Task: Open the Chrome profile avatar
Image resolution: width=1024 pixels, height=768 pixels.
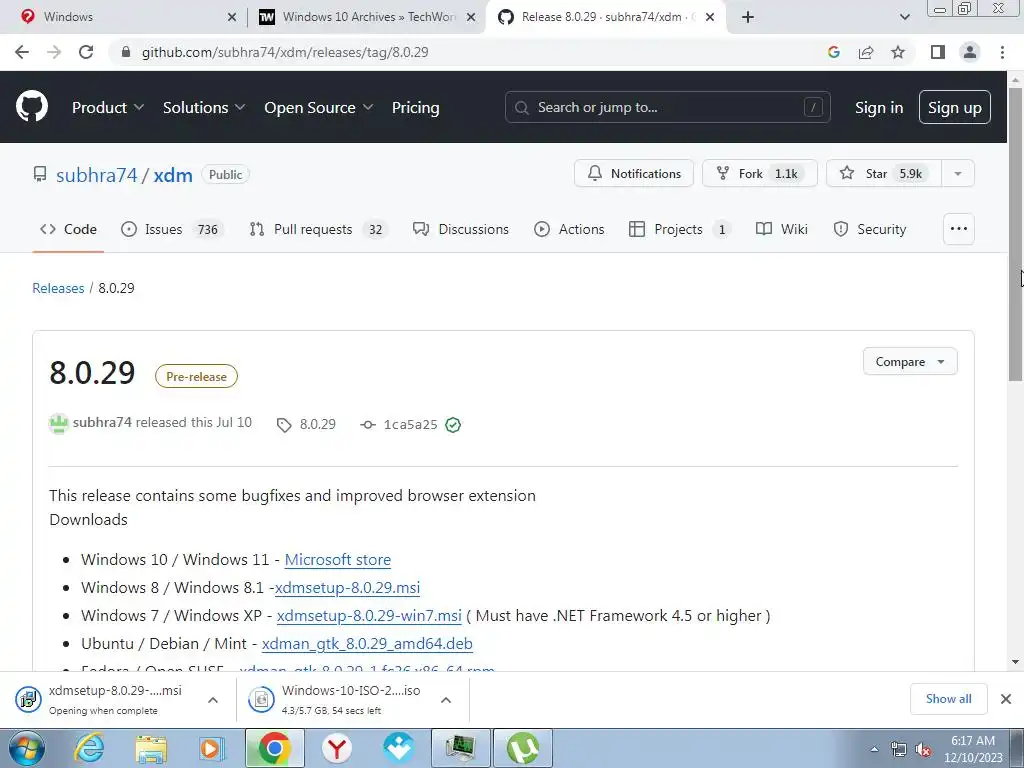Action: click(970, 52)
